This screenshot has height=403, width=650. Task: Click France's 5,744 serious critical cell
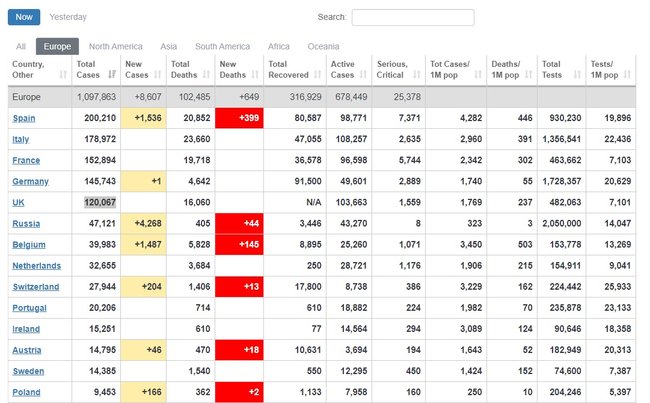[x=399, y=160]
